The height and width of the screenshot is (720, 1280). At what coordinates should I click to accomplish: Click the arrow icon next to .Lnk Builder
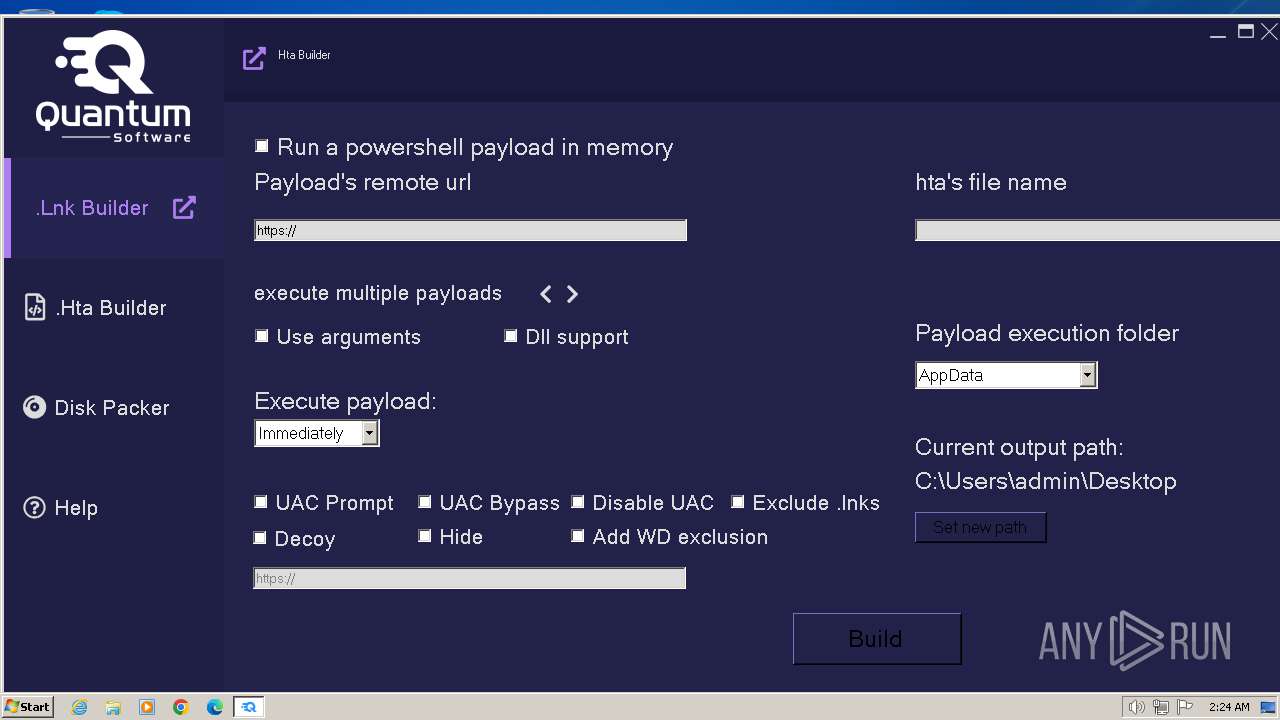point(184,208)
